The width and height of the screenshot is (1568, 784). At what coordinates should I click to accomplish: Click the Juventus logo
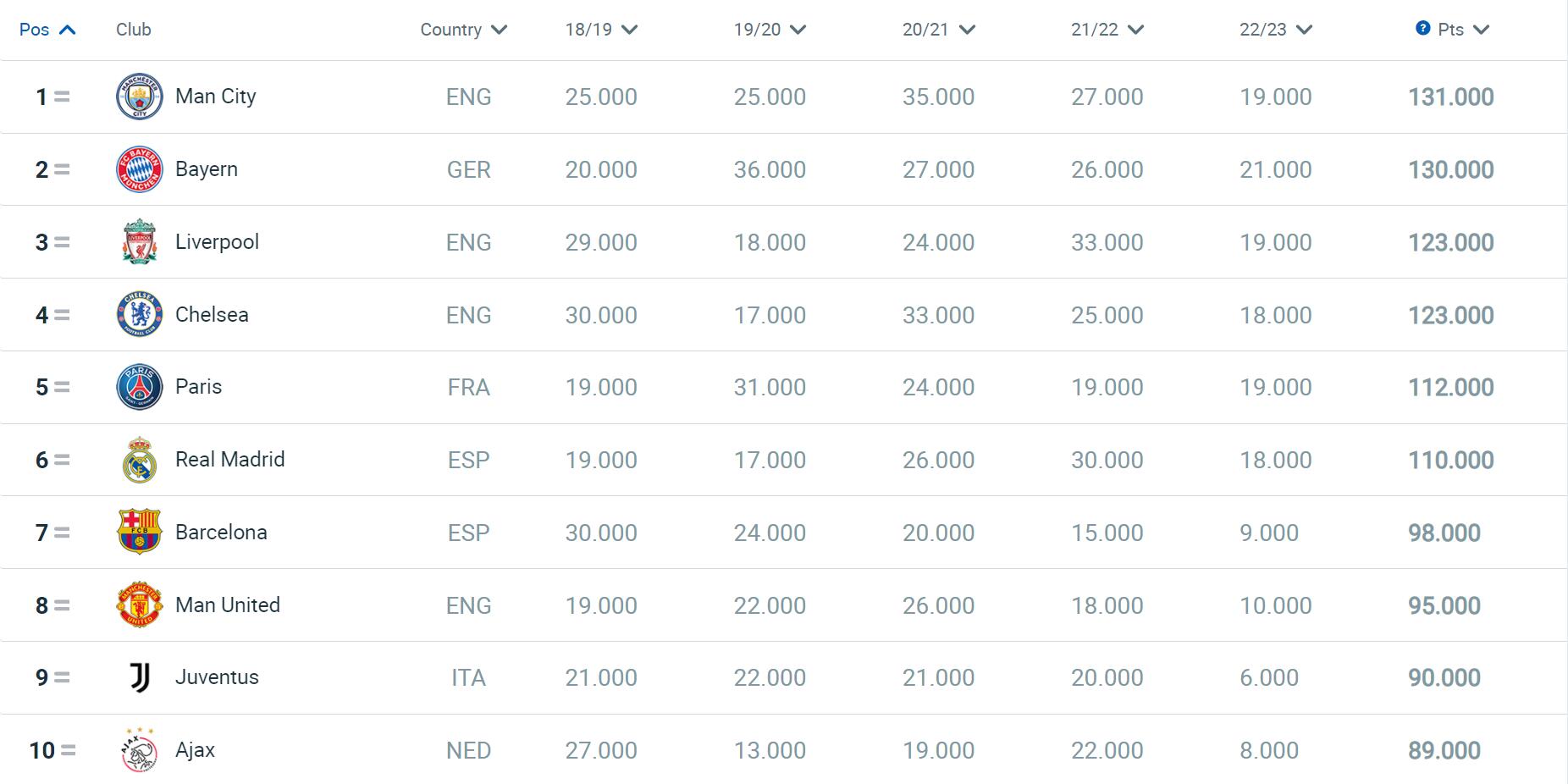[139, 677]
